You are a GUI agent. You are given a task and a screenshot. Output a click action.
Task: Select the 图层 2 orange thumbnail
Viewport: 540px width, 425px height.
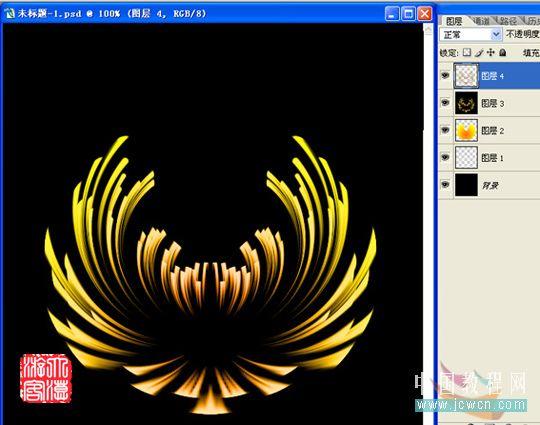click(x=466, y=130)
